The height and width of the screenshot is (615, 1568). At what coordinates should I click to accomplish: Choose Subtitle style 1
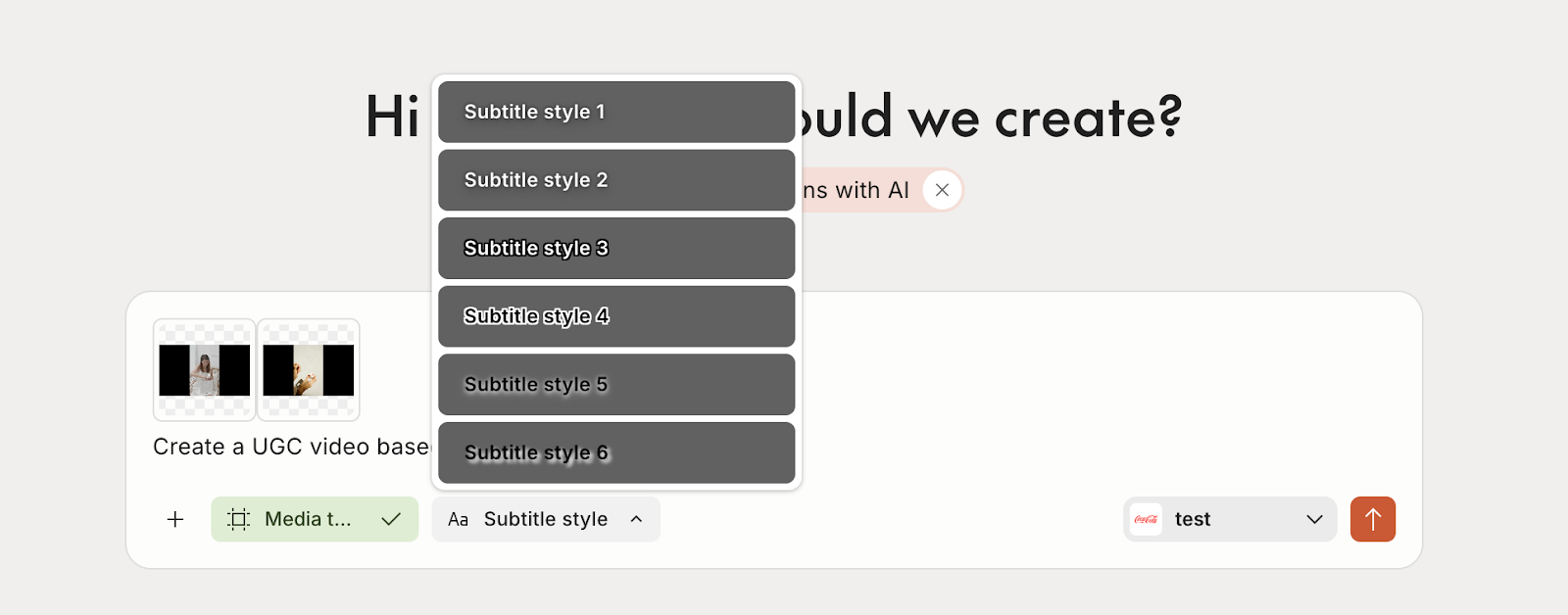(x=615, y=112)
